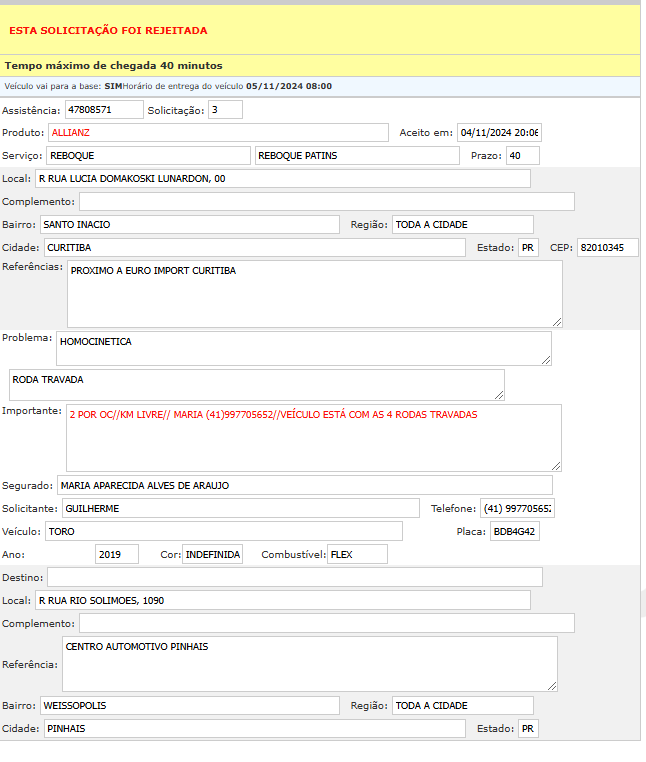Click the destination Cidade field PINHAIS
Screen dimensions: 646x762
(254, 729)
